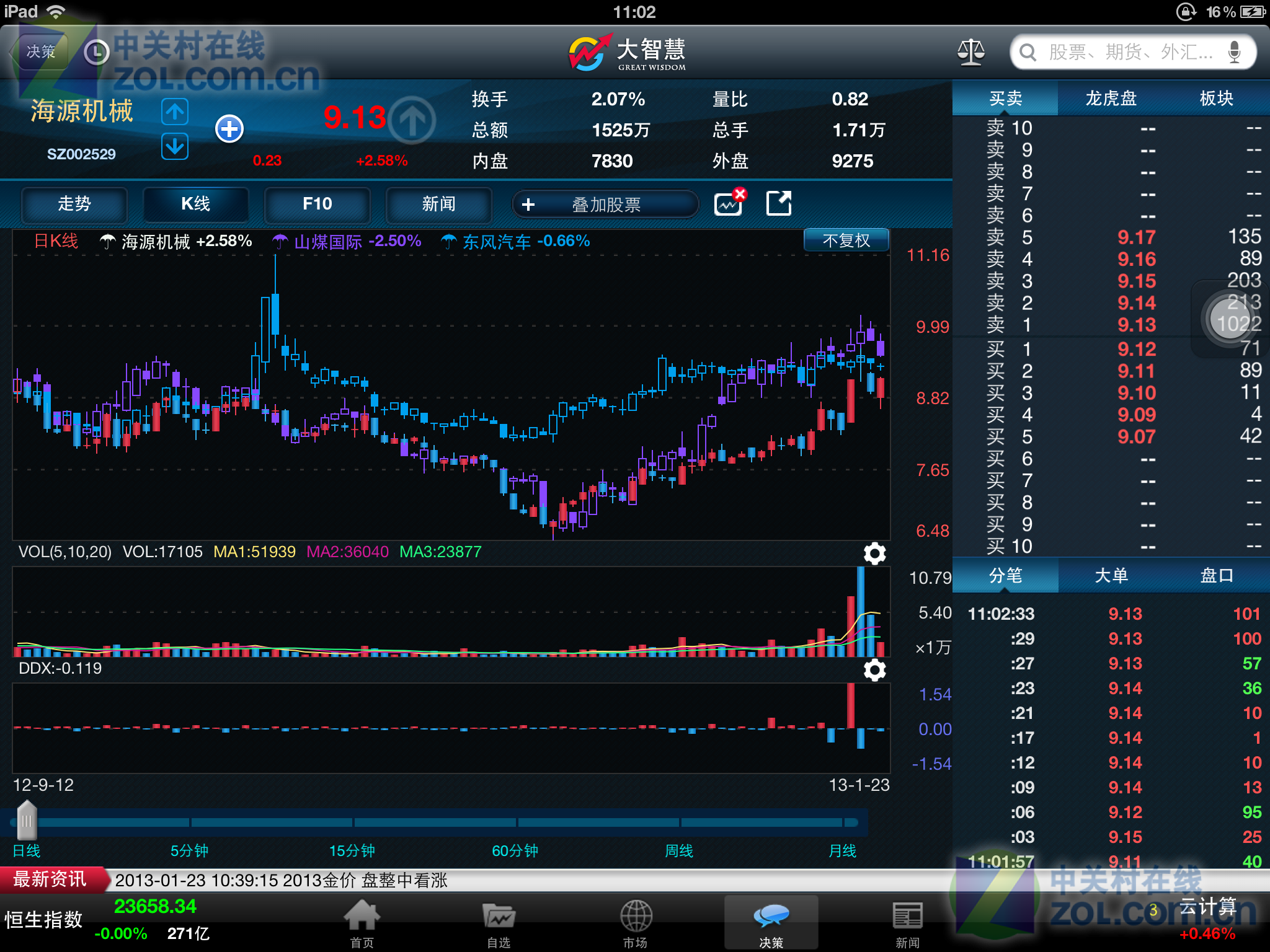The width and height of the screenshot is (1270, 952).
Task: Switch to previous stock up arrow
Action: (x=175, y=112)
